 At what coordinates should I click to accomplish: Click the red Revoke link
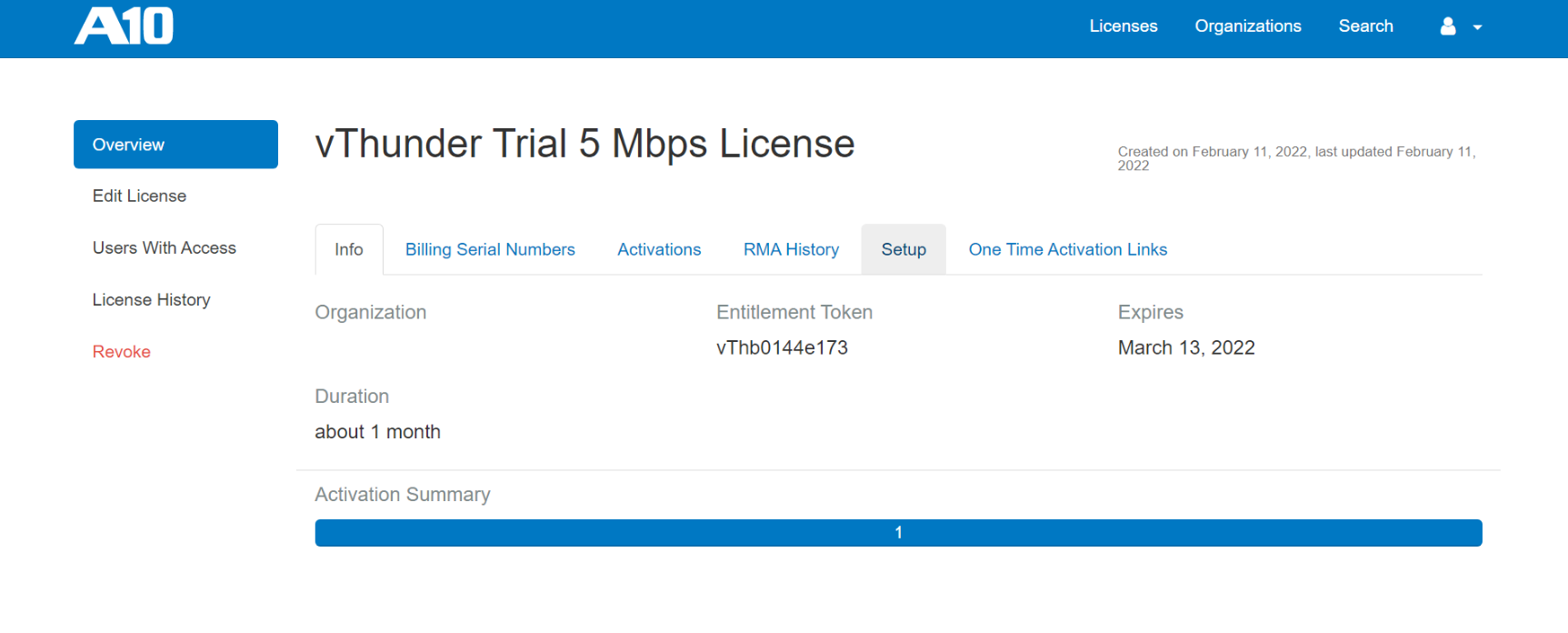coord(122,352)
